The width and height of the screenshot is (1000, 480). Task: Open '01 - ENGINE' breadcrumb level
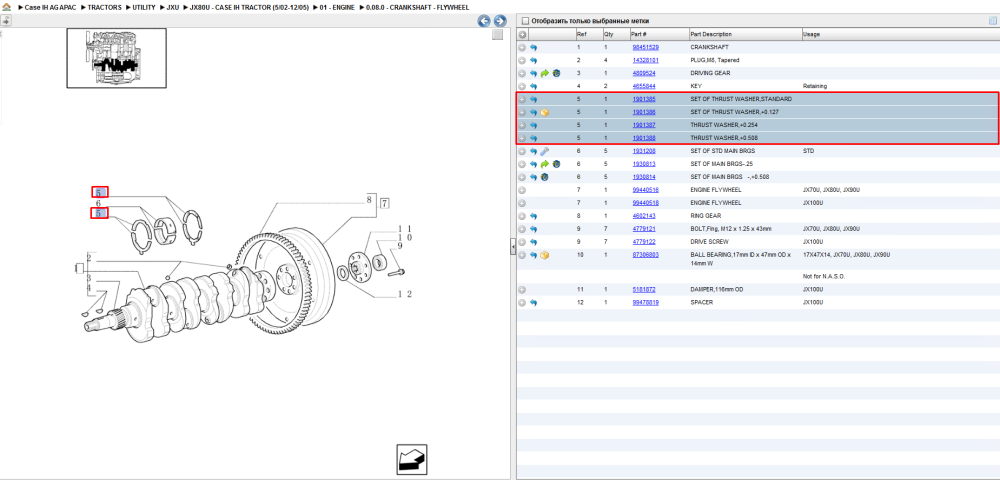tap(337, 7)
